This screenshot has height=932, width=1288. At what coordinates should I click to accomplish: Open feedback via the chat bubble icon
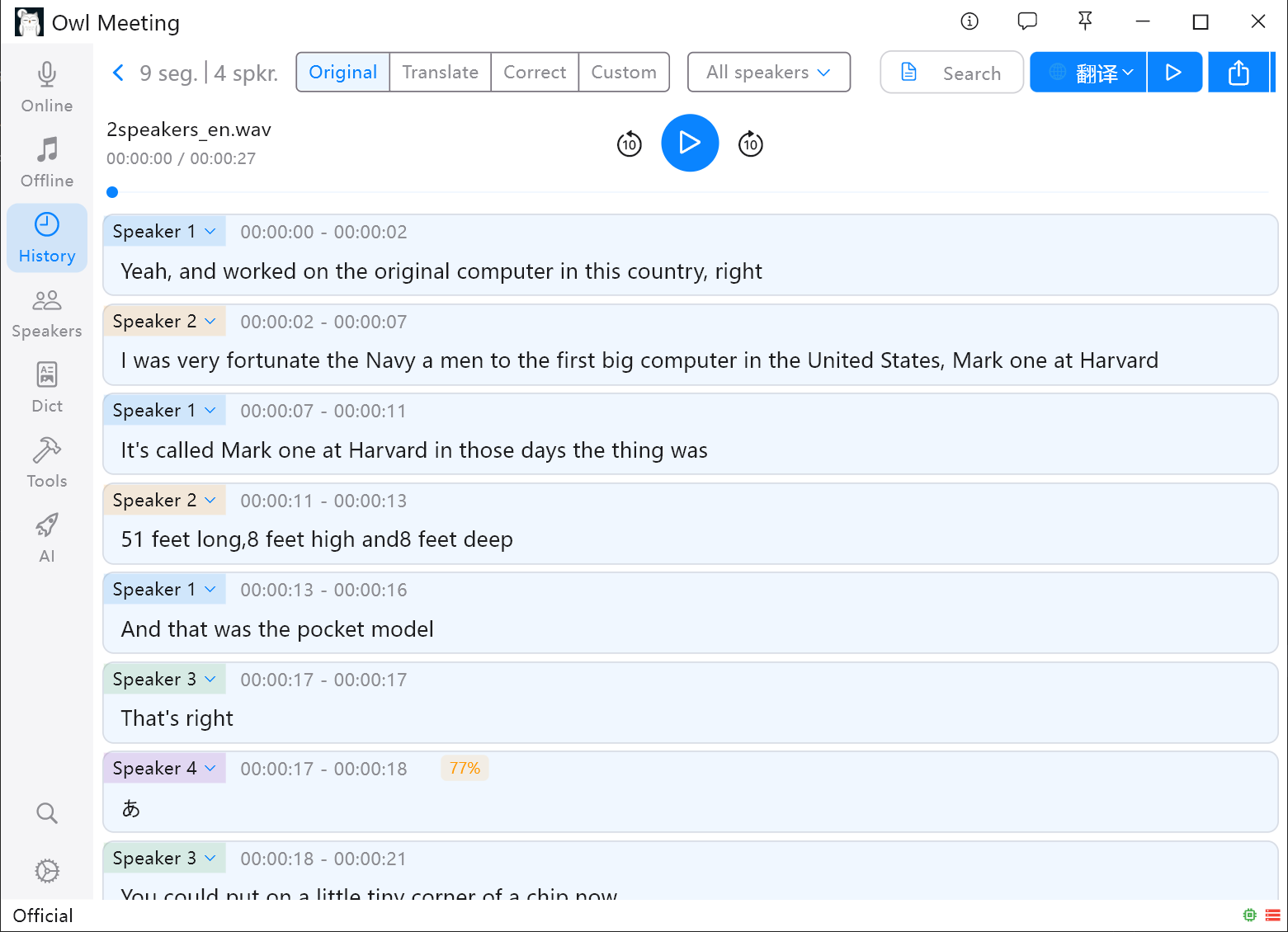[x=1026, y=21]
